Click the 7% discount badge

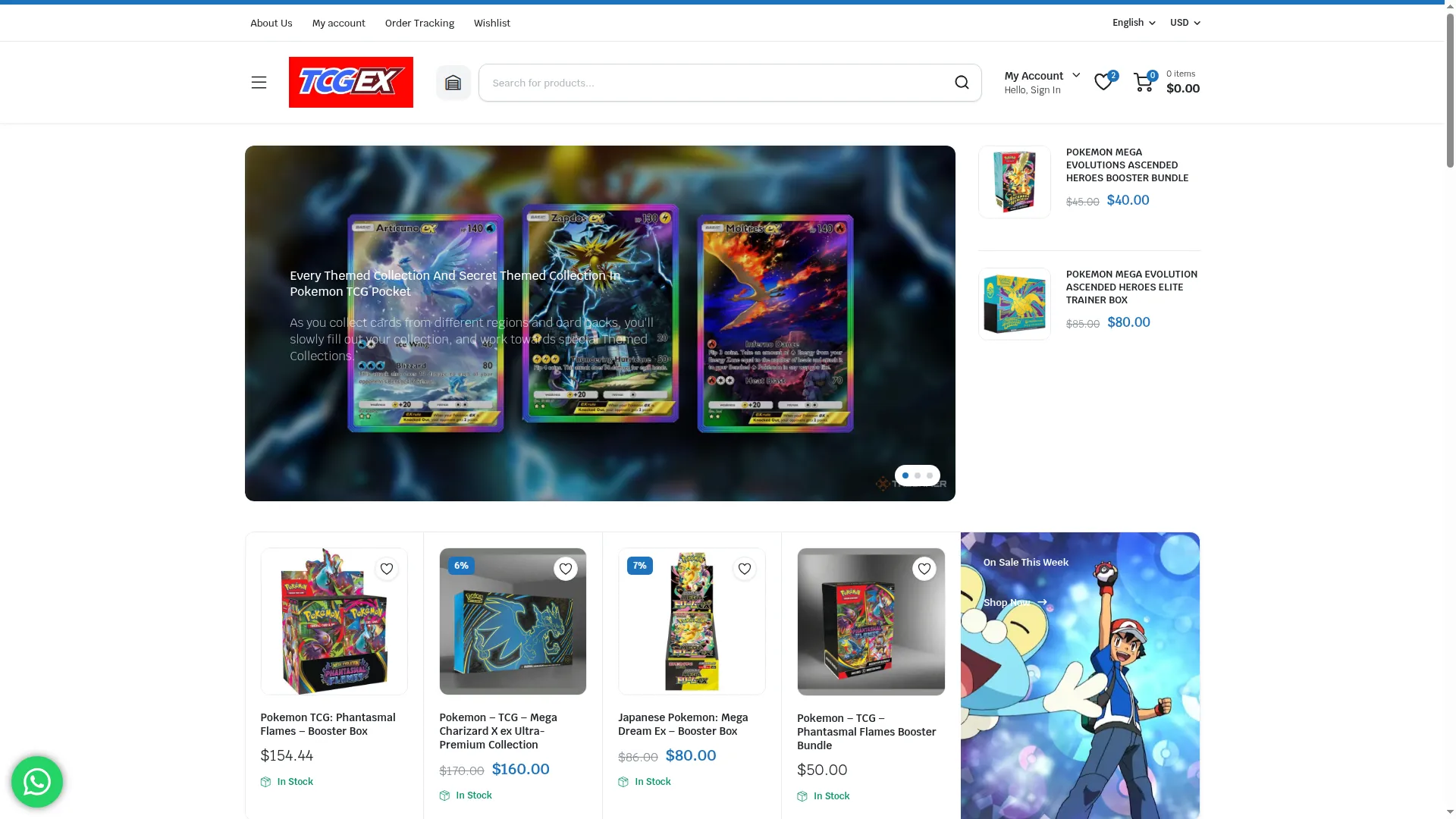640,566
